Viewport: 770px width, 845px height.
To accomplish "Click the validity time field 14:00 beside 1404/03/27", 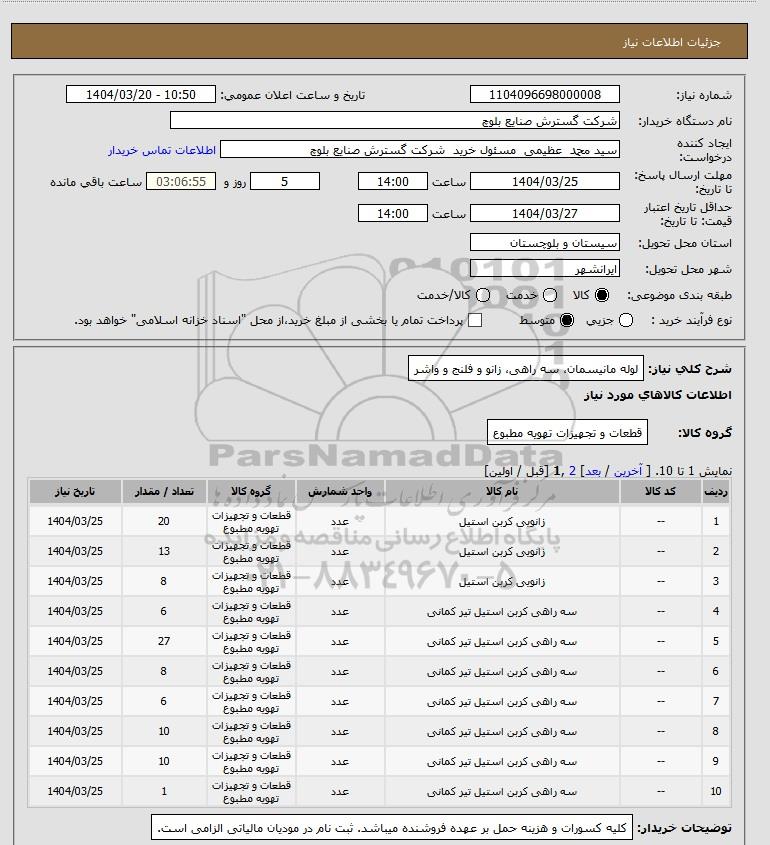I will pyautogui.click(x=392, y=213).
